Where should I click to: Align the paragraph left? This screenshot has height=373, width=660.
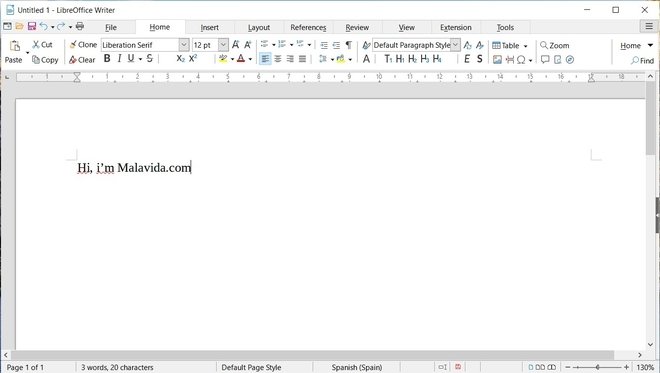point(265,59)
